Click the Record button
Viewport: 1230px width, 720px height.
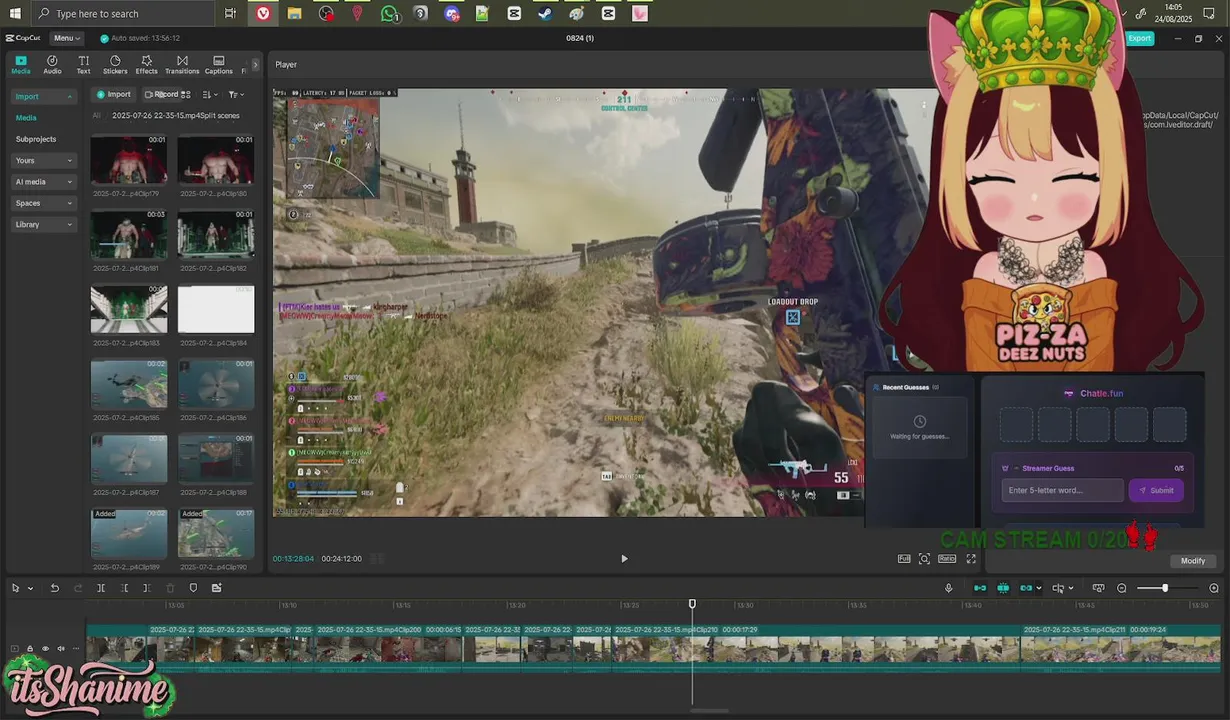[161, 94]
